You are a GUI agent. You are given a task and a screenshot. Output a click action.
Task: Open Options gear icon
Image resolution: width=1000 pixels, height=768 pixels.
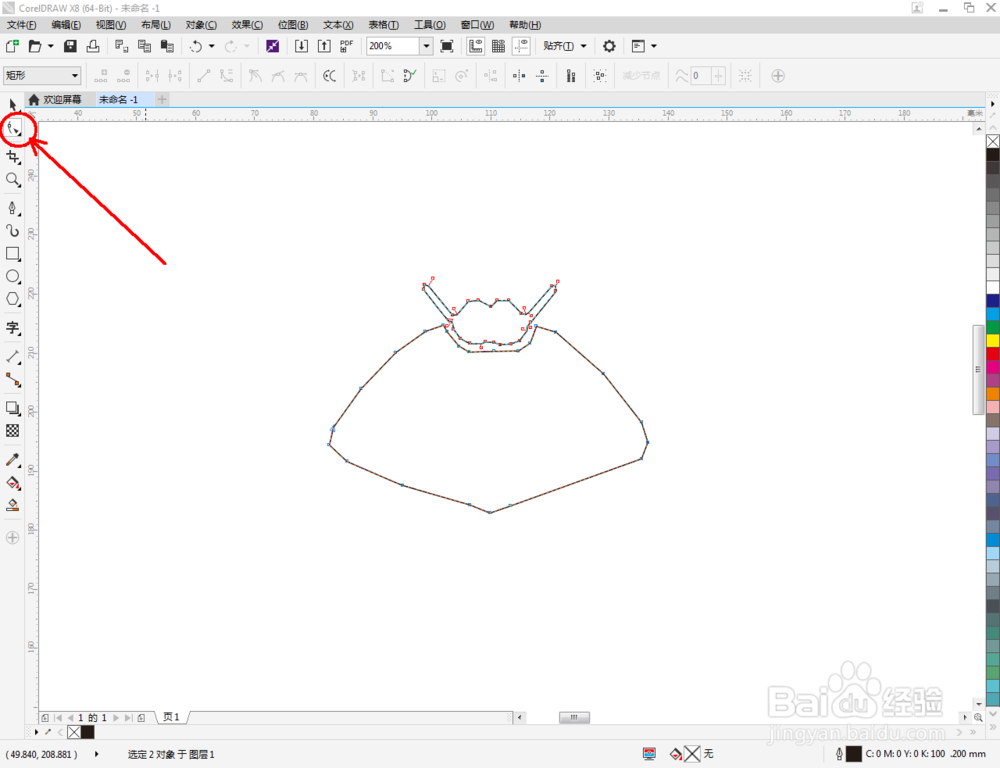[610, 46]
